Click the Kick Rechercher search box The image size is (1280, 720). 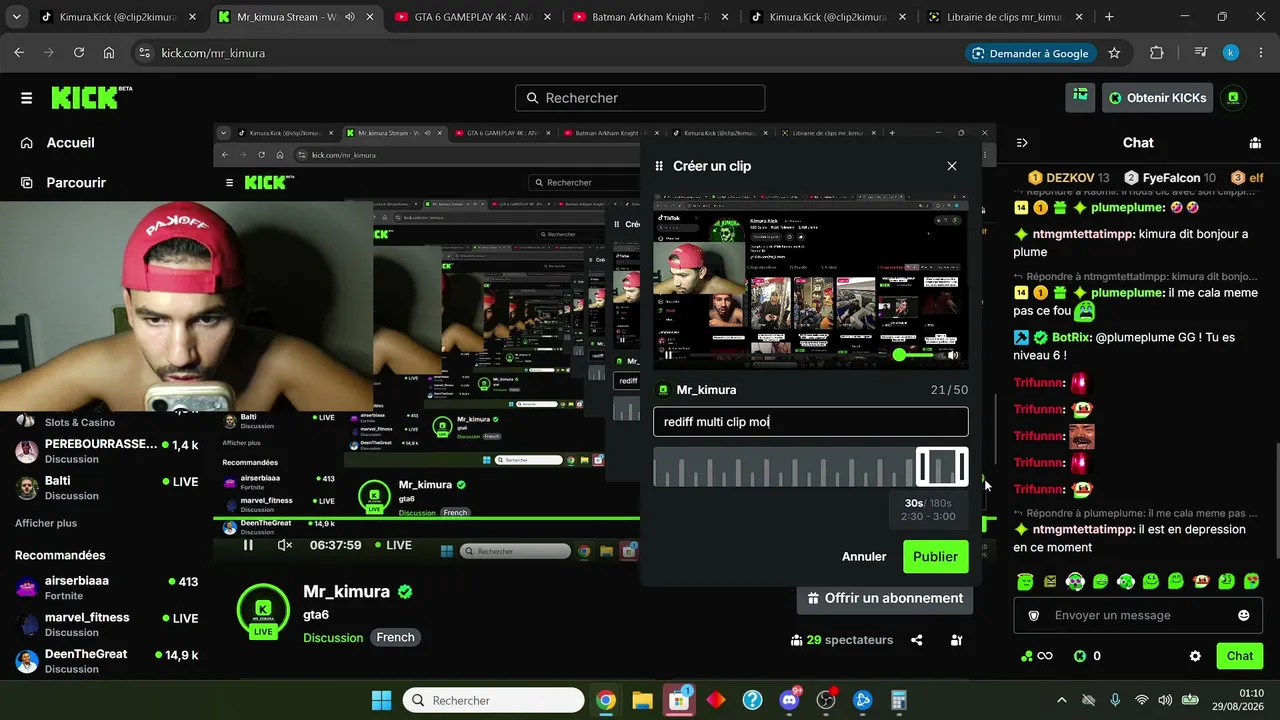[x=640, y=98]
